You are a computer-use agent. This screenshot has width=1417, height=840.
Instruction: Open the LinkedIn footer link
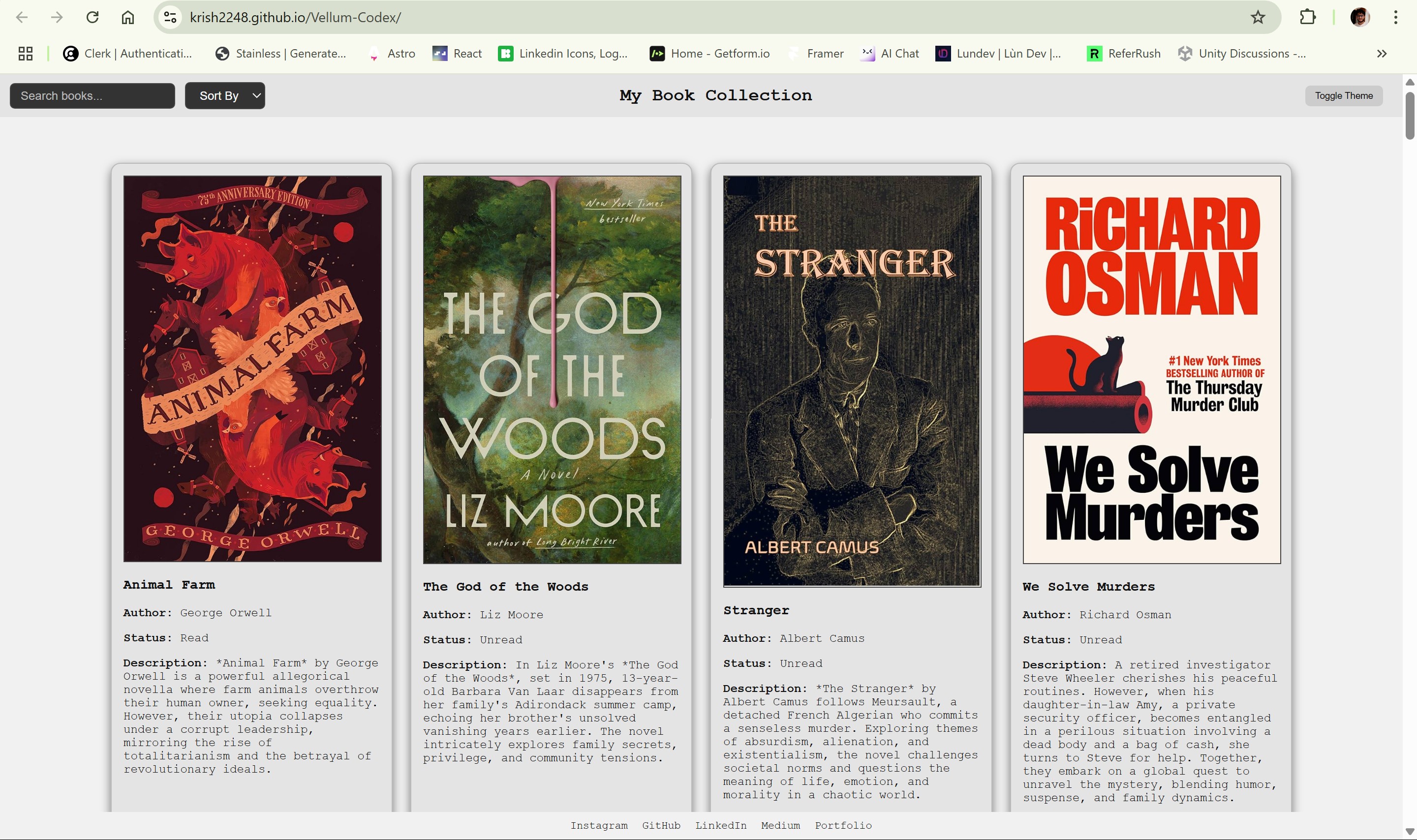pyautogui.click(x=721, y=825)
